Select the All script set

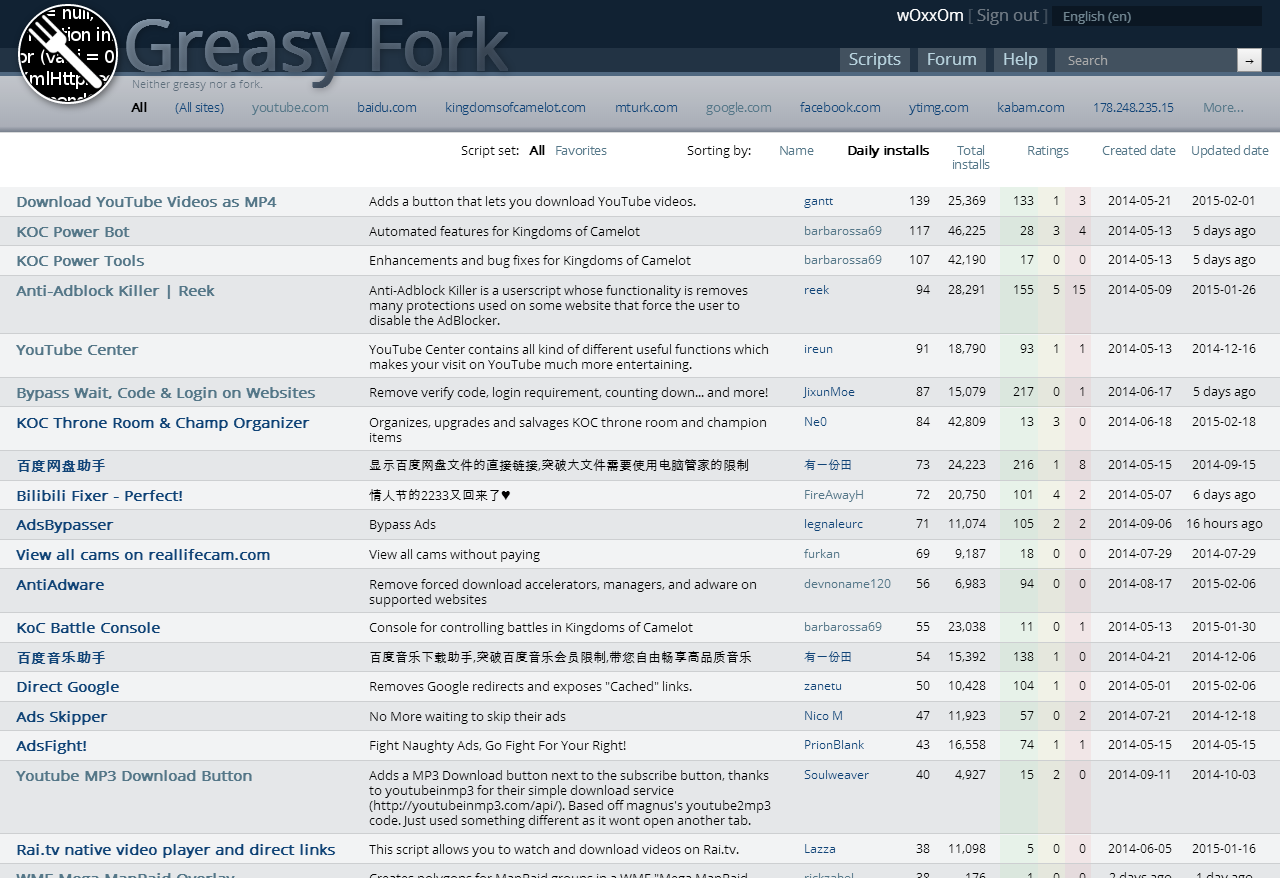[x=536, y=150]
